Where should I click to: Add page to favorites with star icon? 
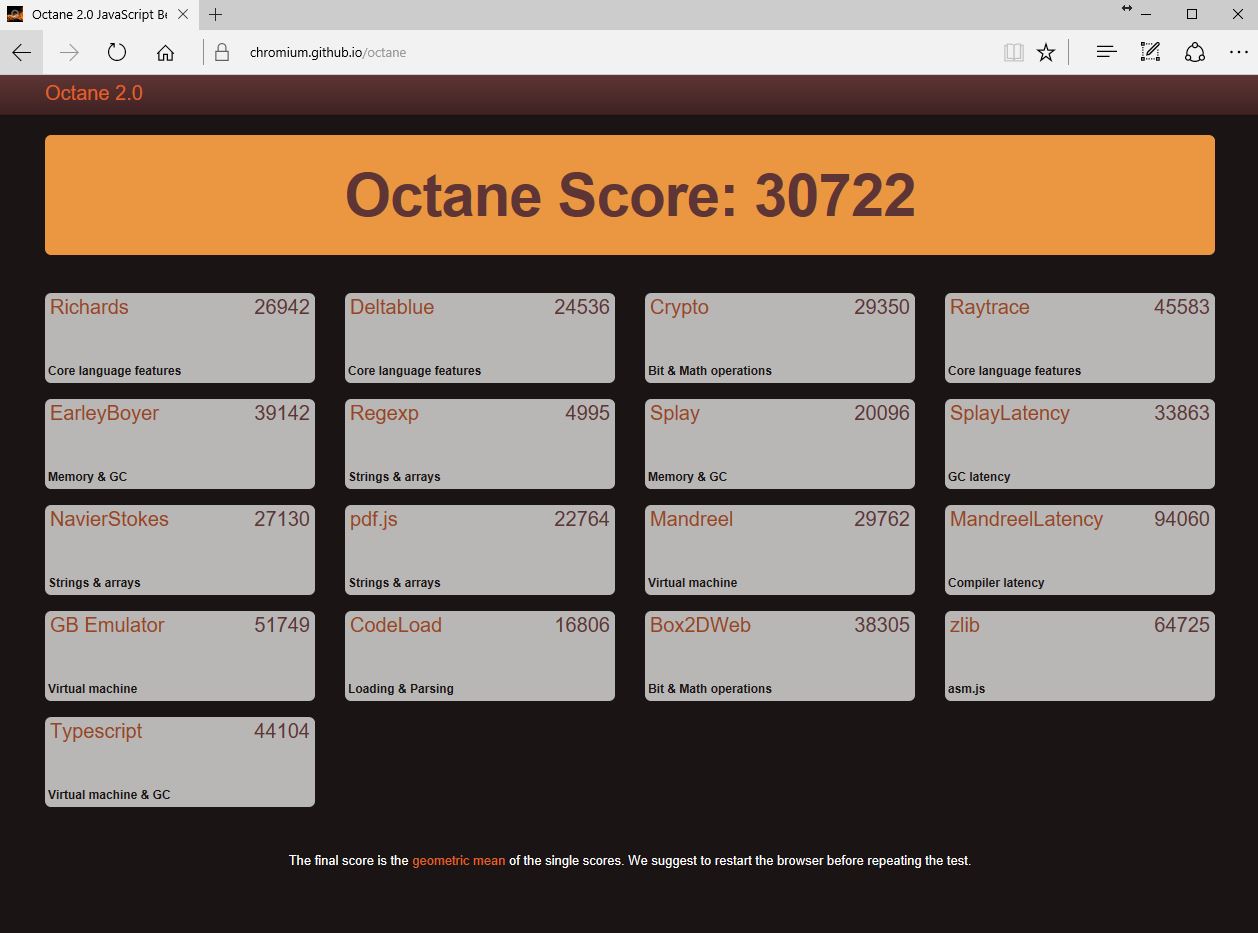point(1046,52)
